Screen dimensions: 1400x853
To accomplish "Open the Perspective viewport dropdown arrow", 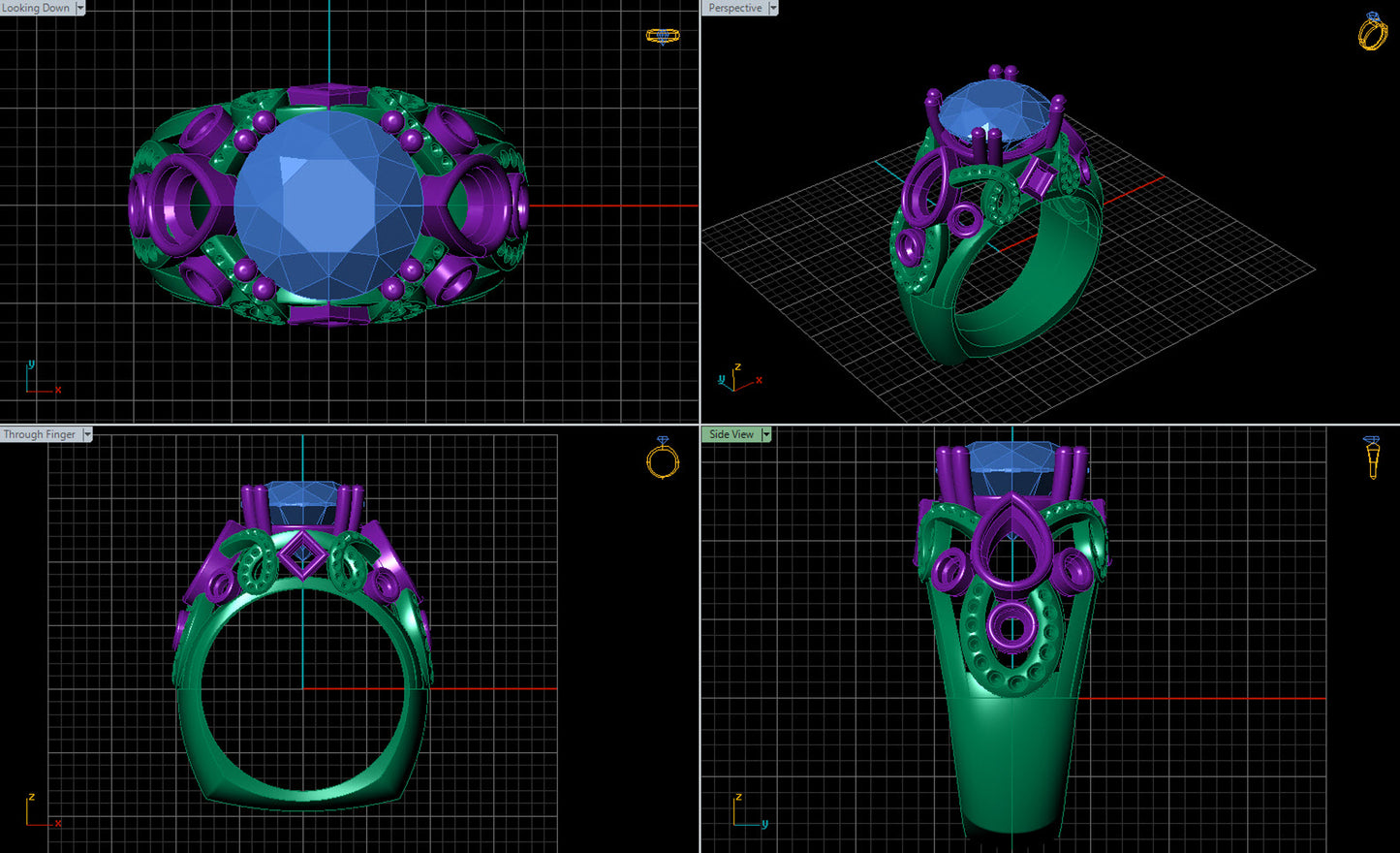I will point(773,8).
